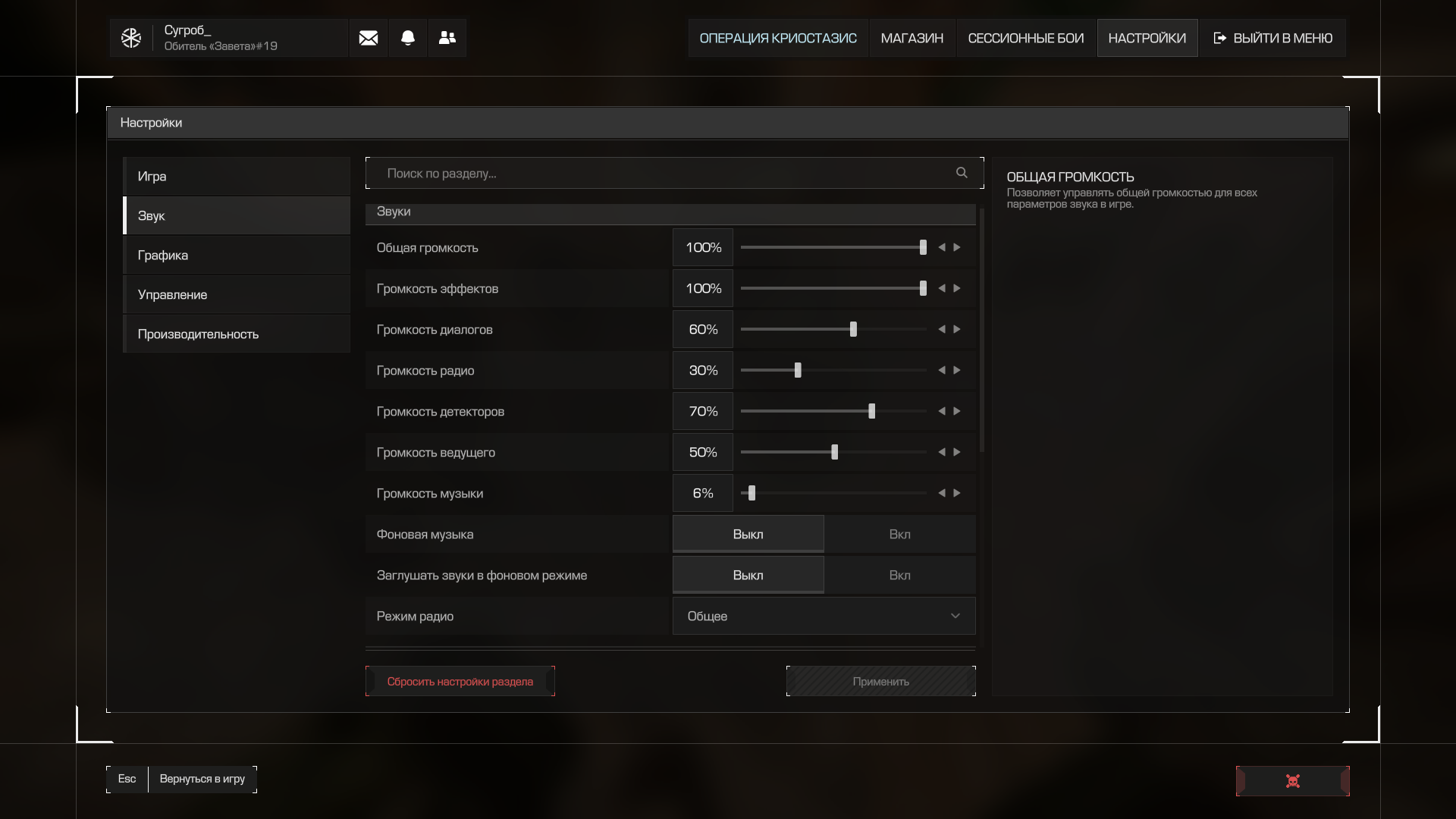Click the Esc key button
This screenshot has width=1456, height=819.
click(x=127, y=779)
